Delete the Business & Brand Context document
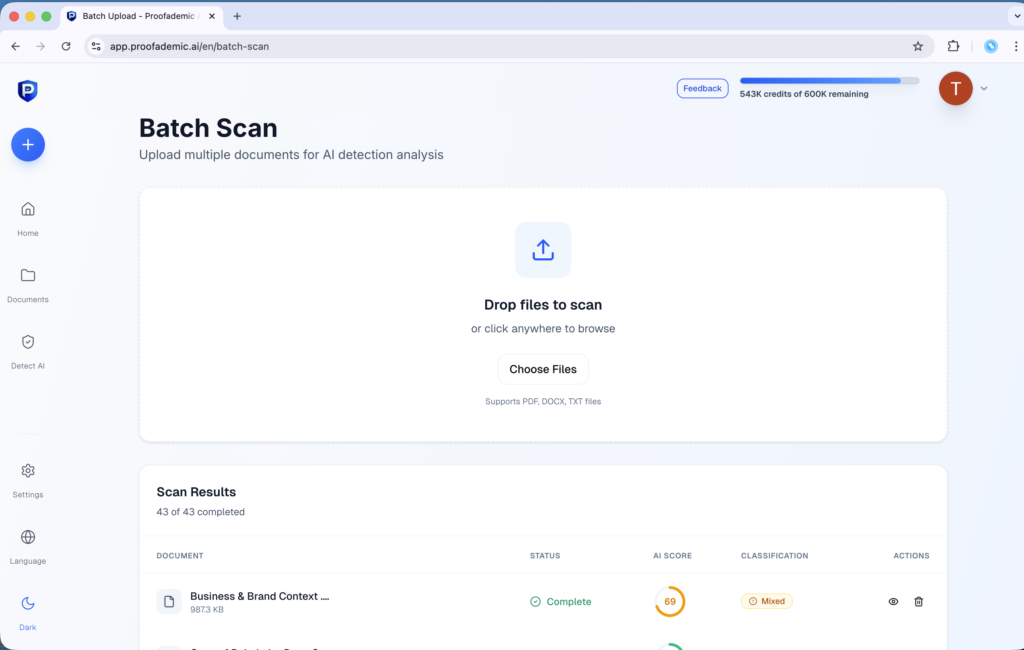1024x650 pixels. [x=918, y=601]
